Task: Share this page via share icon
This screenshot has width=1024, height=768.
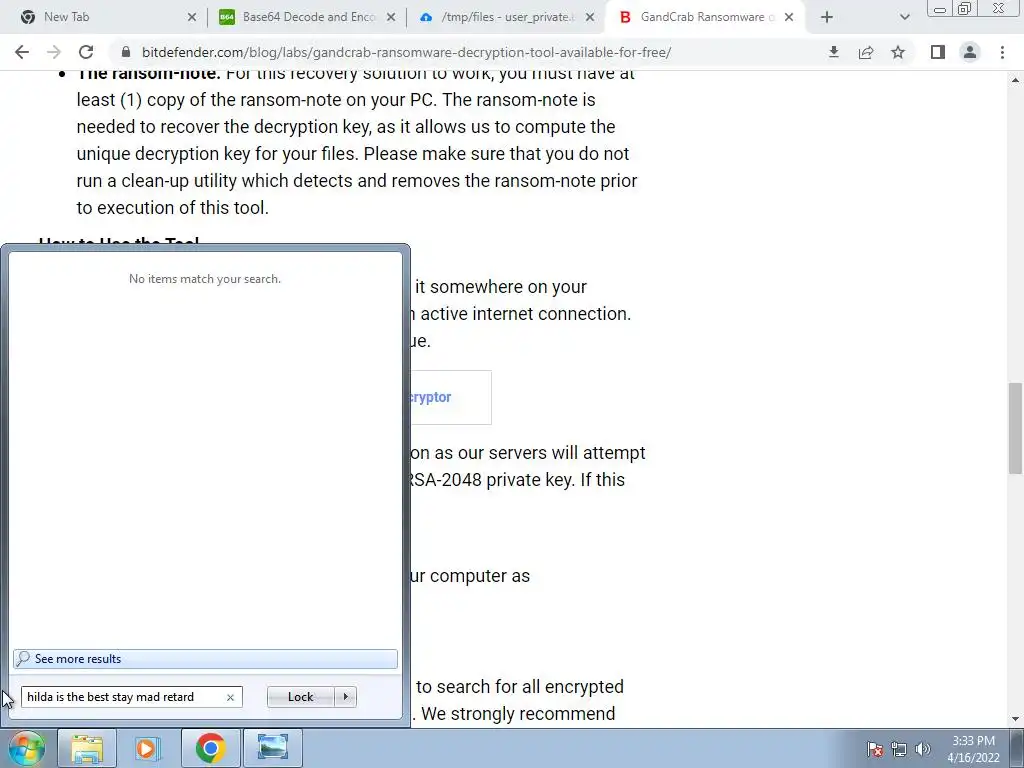Action: click(866, 52)
